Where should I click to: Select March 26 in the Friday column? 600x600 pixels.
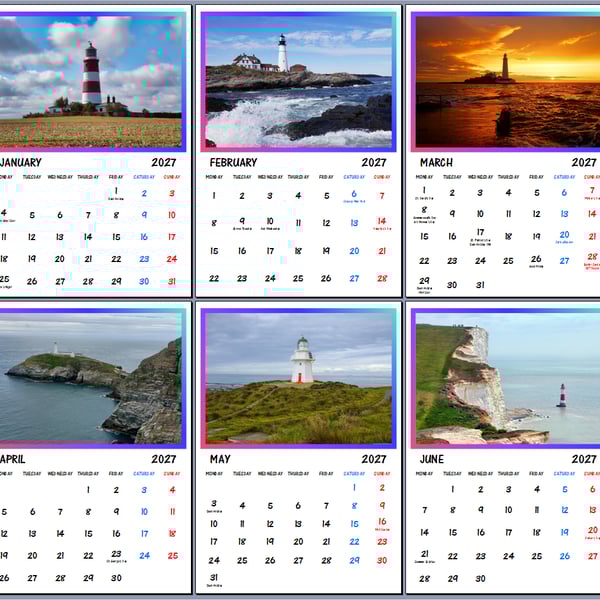[x=536, y=259]
